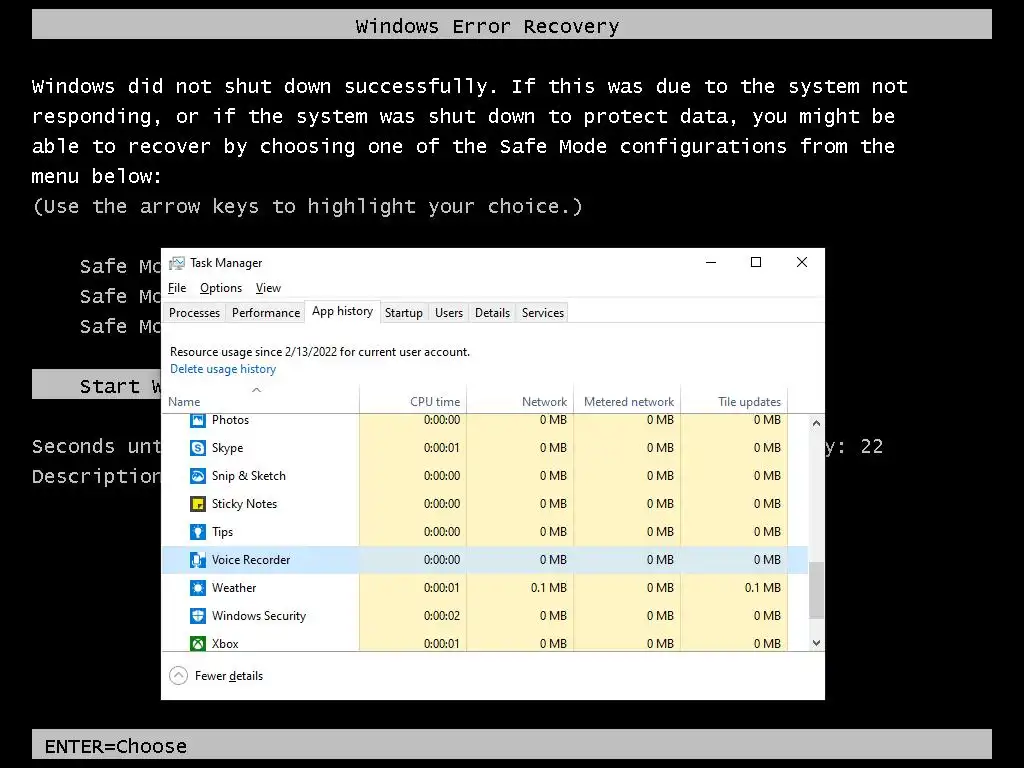The image size is (1024, 768).
Task: Open the File menu
Action: point(177,288)
